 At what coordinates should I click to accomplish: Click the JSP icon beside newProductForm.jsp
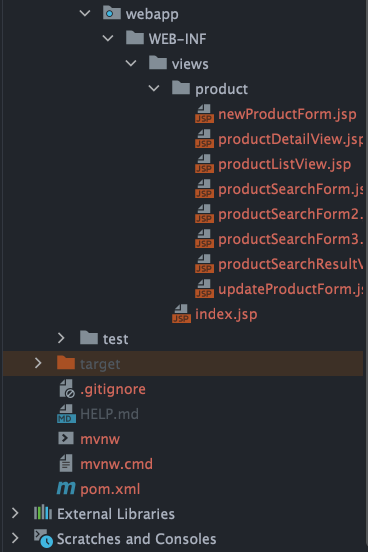tap(204, 114)
